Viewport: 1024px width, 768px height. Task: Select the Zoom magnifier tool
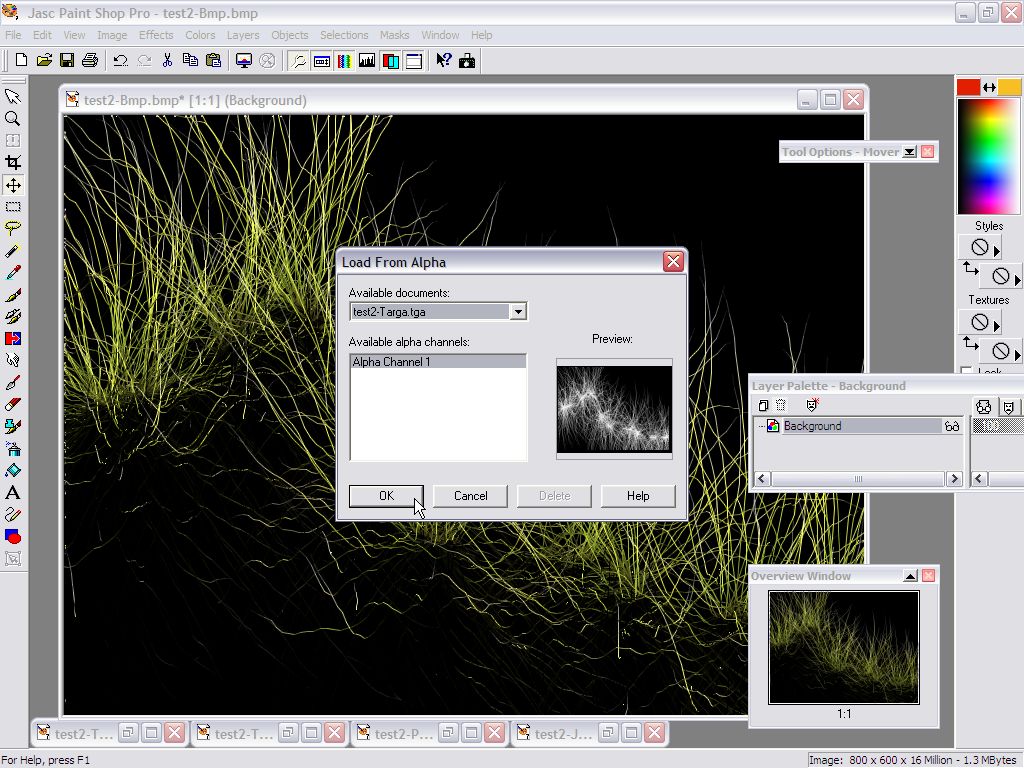click(13, 118)
